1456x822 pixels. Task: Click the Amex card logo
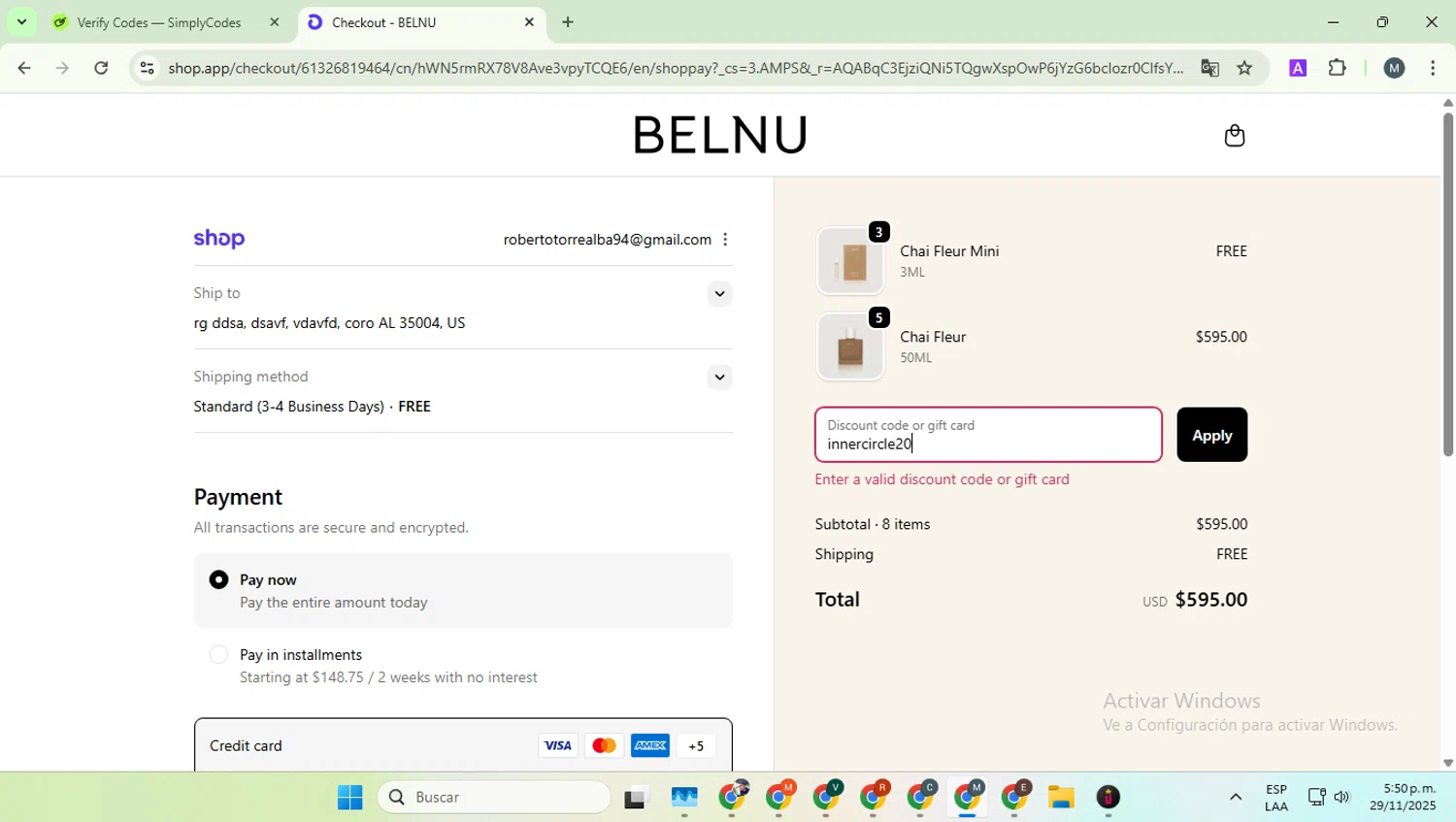650,745
